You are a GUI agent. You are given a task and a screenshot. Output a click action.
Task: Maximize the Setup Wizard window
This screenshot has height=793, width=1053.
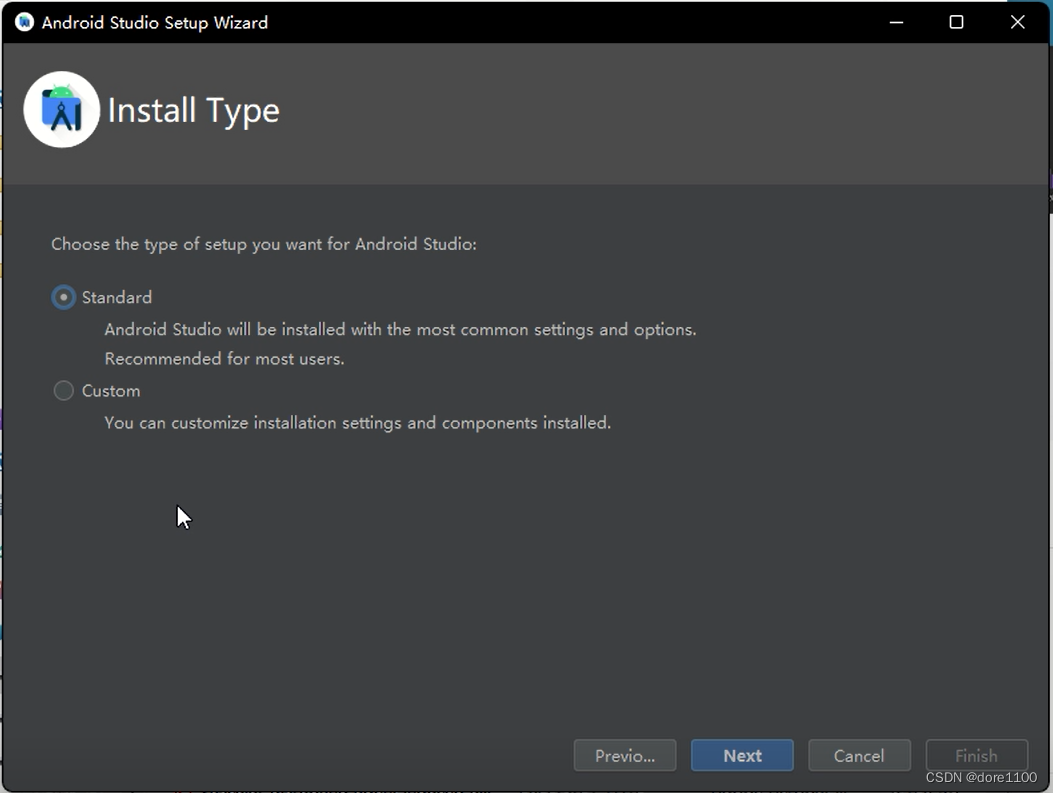point(956,22)
